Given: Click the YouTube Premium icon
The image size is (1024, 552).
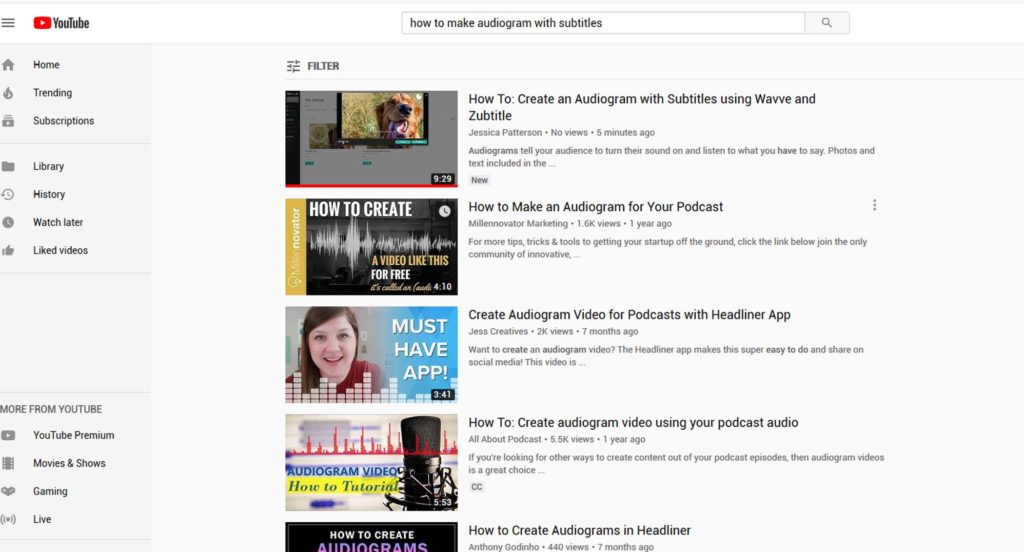Looking at the screenshot, I should coord(8,435).
